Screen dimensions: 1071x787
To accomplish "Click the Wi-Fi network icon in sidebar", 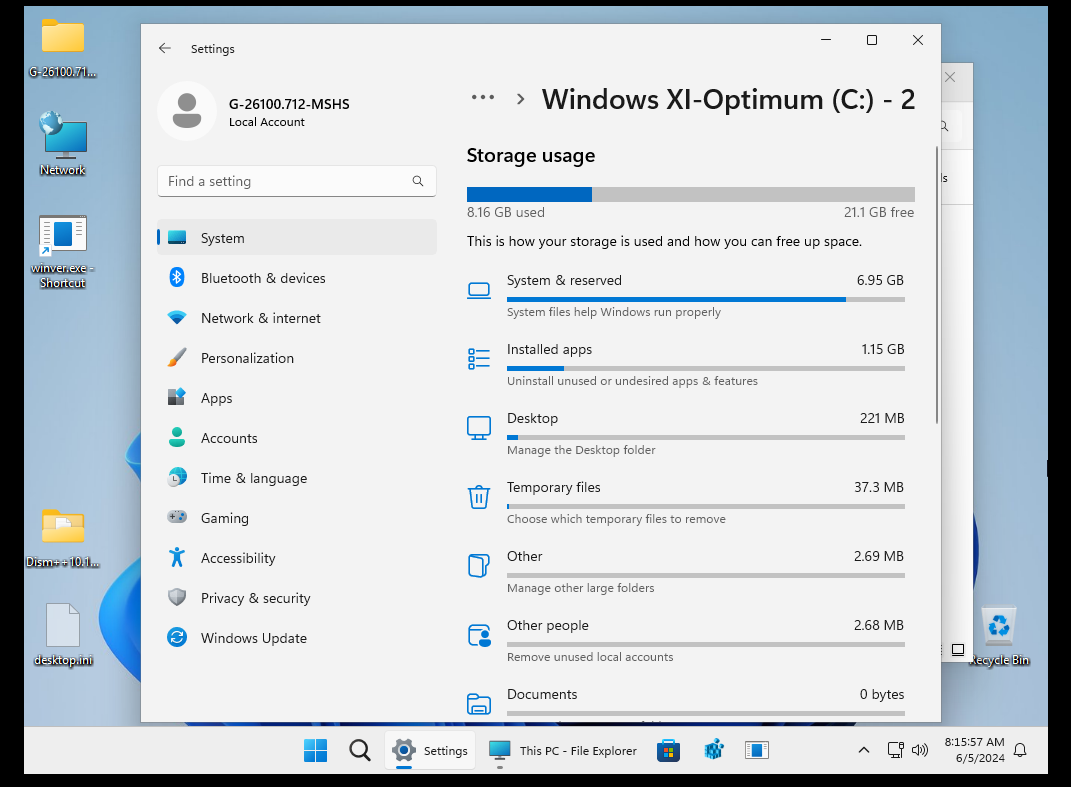I will point(177,318).
